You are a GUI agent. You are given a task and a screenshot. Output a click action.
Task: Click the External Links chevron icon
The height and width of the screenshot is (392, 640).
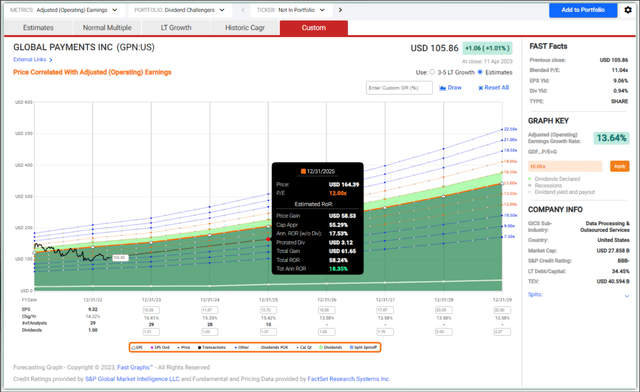(51, 60)
